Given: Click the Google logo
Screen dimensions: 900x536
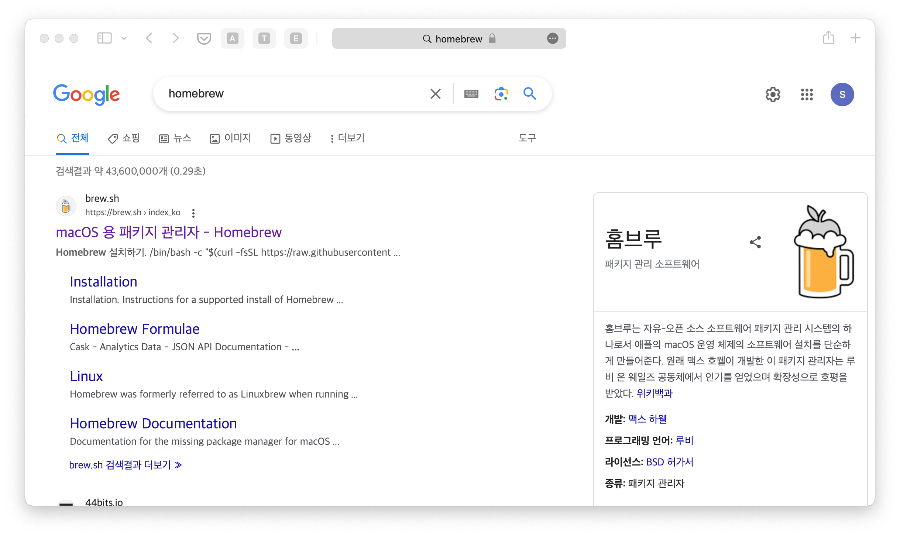Looking at the screenshot, I should 86,94.
